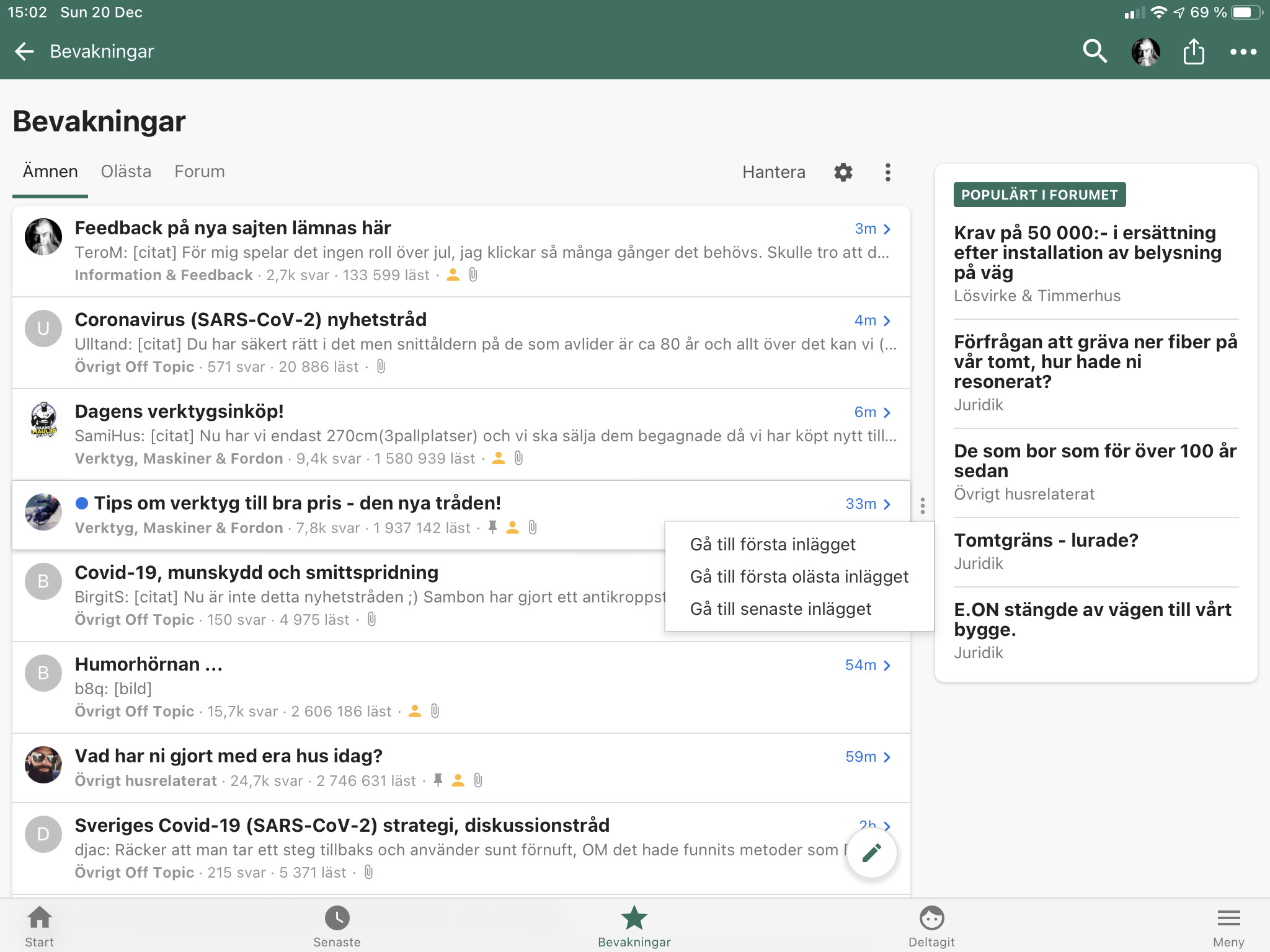Open 'Tomtgräns - lurade?' popular thread

click(x=1046, y=540)
